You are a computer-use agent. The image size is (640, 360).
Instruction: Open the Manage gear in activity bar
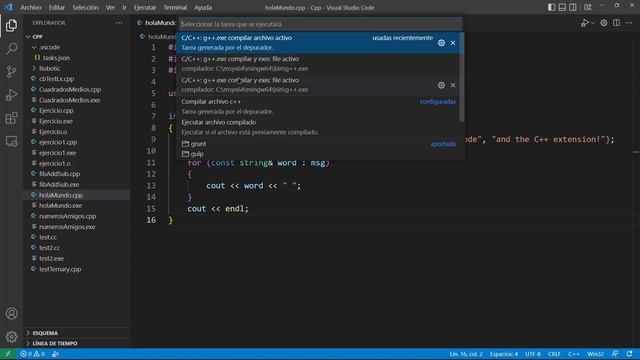(x=11, y=337)
